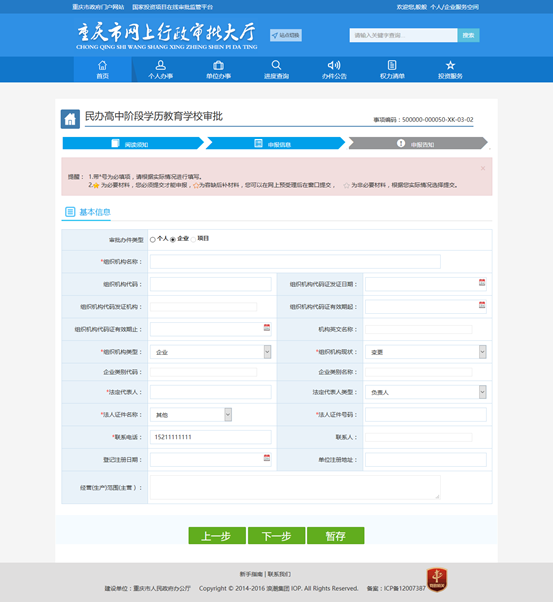This screenshot has width=553, height=602.
Task: Expand the 组织机构类型 dropdown
Action: click(267, 352)
